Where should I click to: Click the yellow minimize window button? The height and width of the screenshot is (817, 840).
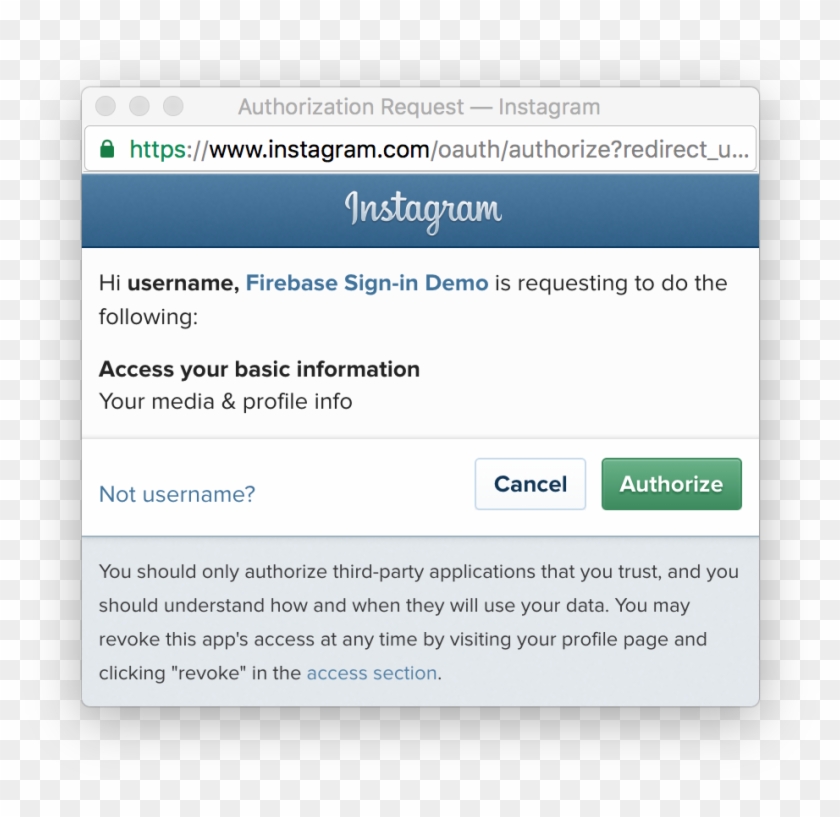[x=139, y=106]
